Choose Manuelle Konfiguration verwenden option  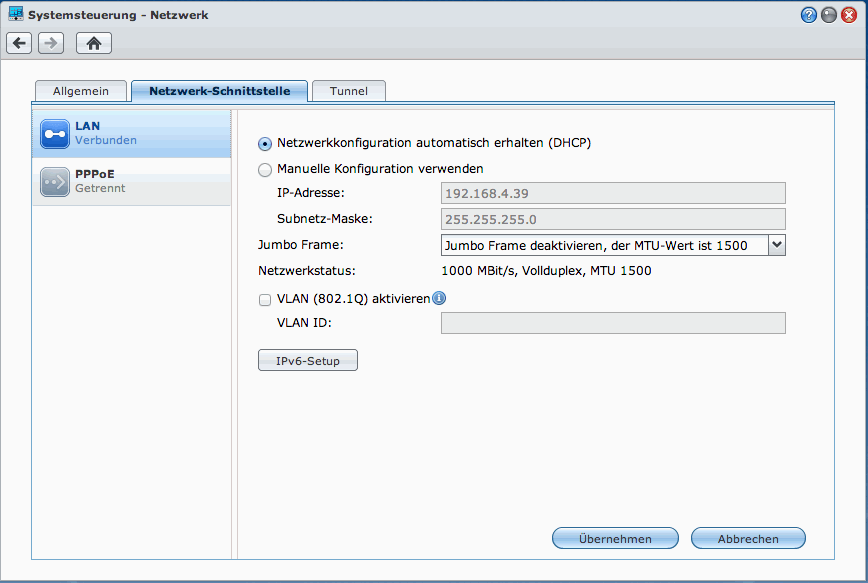(265, 170)
